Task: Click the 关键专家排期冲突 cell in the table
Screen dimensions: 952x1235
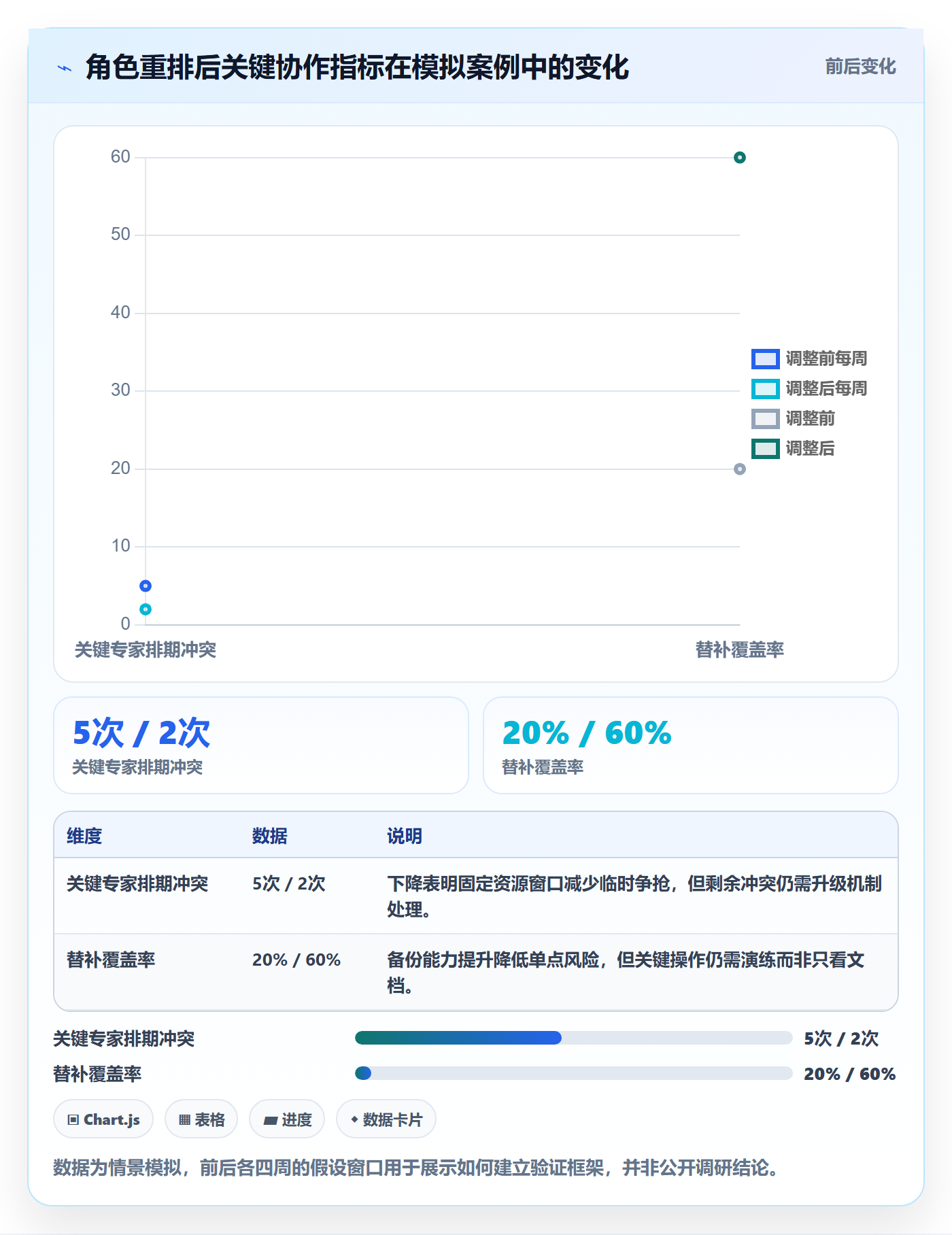Action: point(137,883)
